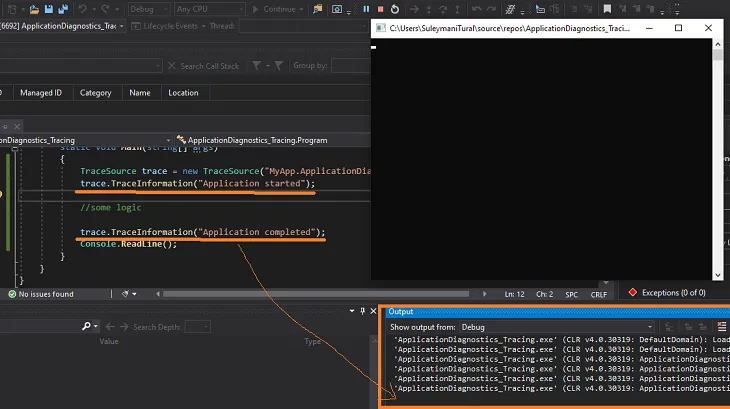This screenshot has height=409, width=730.
Task: Open the Group by dropdown
Action: (x=351, y=66)
